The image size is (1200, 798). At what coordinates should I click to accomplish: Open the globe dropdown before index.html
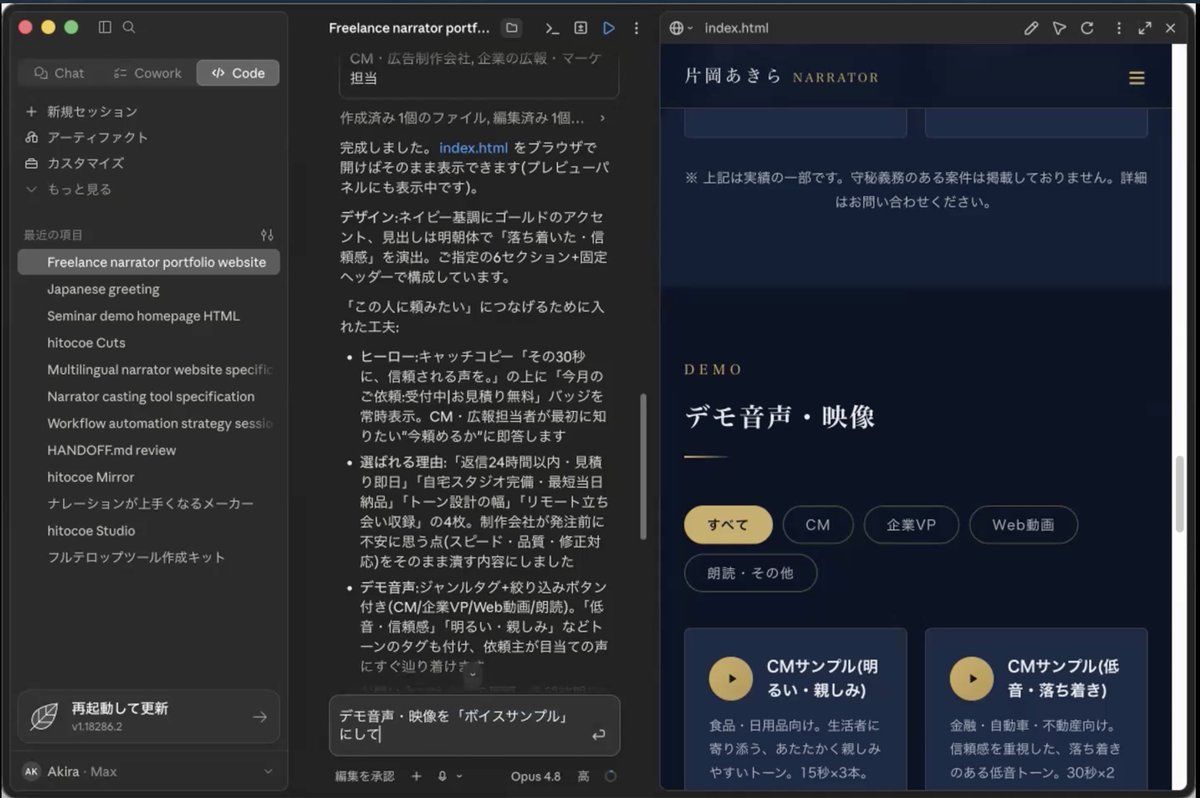(x=681, y=28)
